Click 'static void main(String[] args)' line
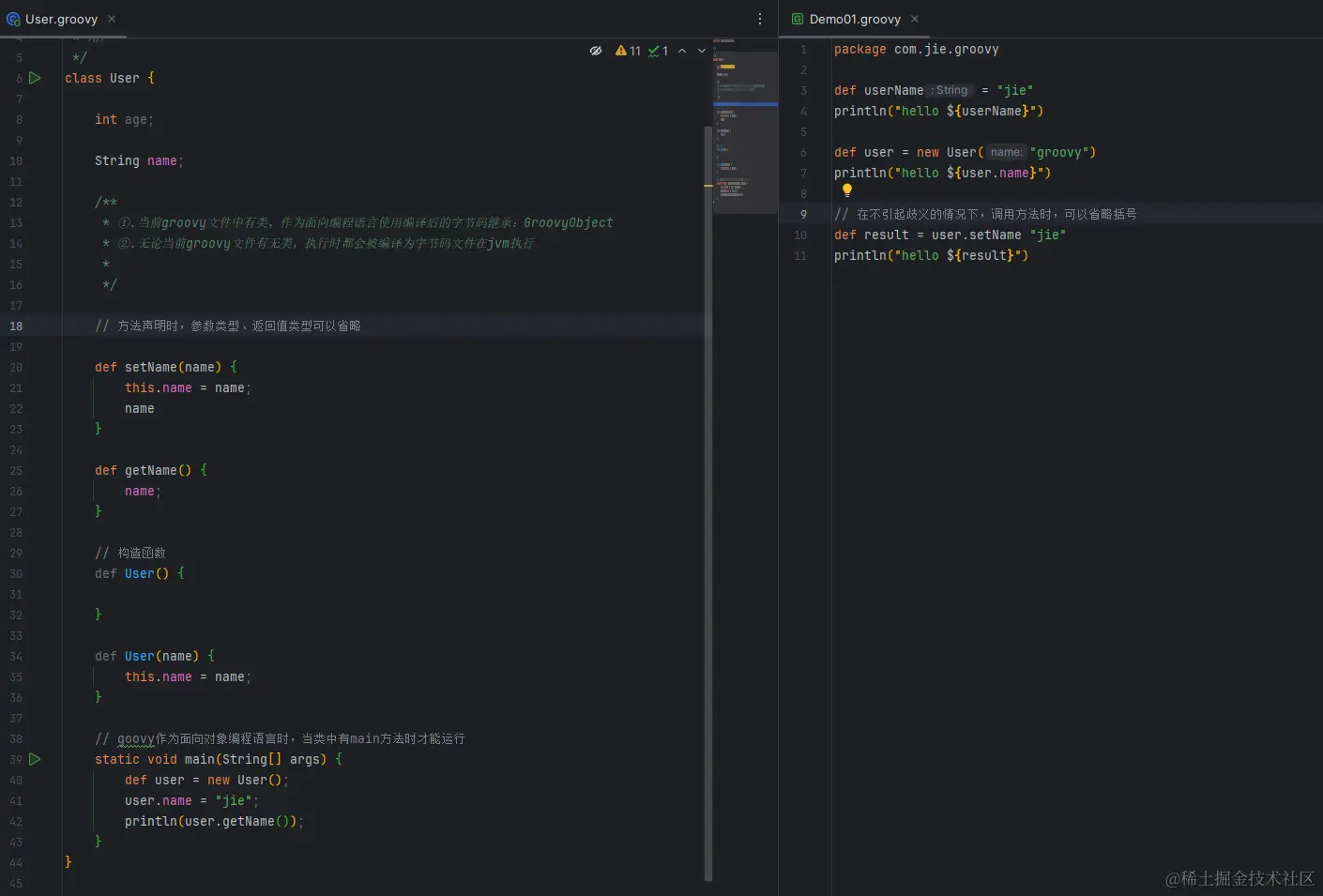 (x=219, y=759)
